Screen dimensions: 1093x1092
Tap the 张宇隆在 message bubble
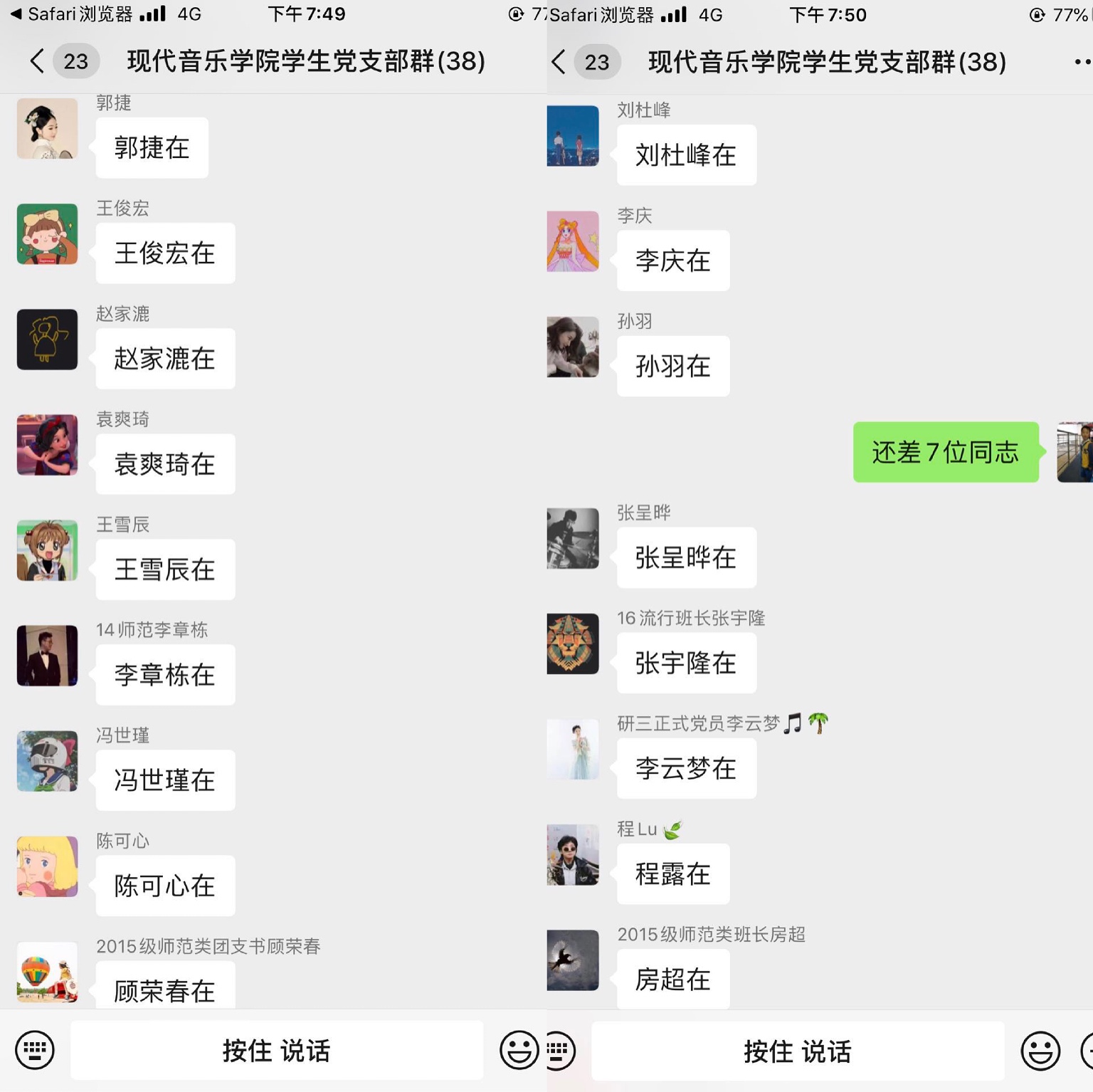(x=686, y=663)
